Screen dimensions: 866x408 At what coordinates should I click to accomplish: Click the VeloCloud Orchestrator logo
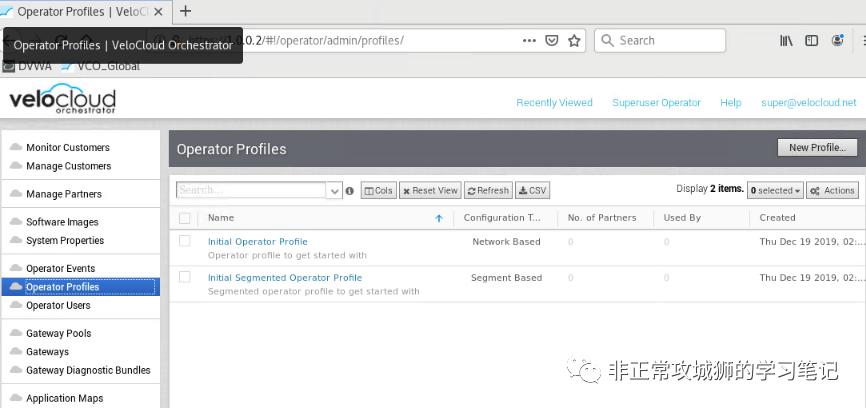(x=62, y=99)
